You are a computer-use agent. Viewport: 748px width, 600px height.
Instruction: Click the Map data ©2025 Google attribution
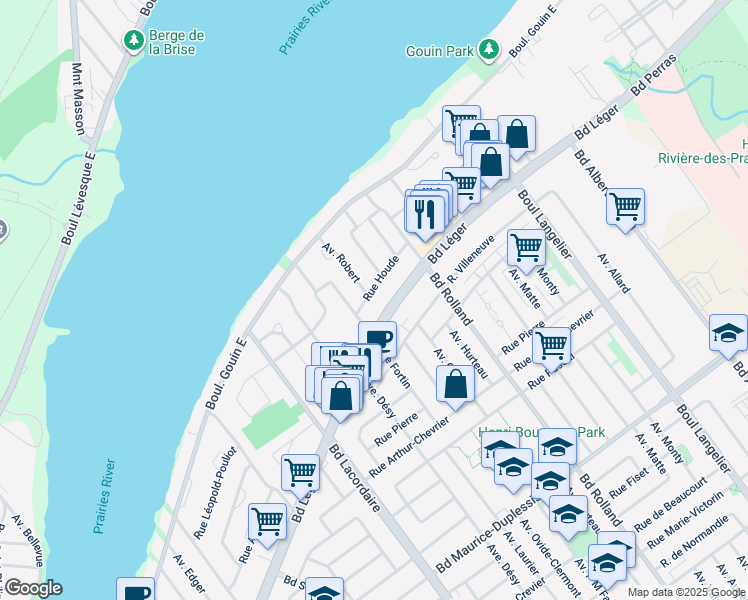(x=687, y=592)
